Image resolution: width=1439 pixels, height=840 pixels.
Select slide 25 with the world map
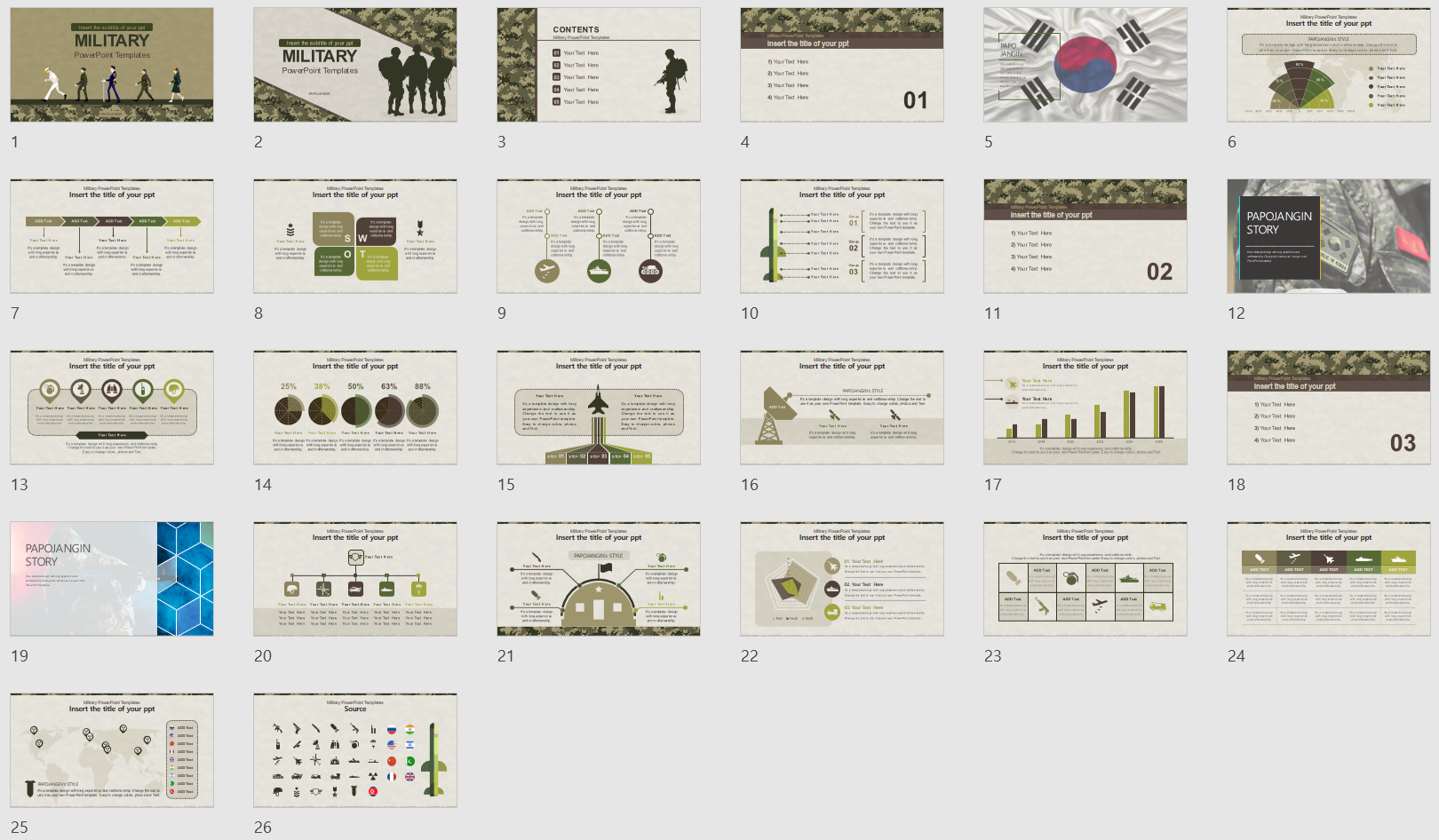(x=112, y=750)
